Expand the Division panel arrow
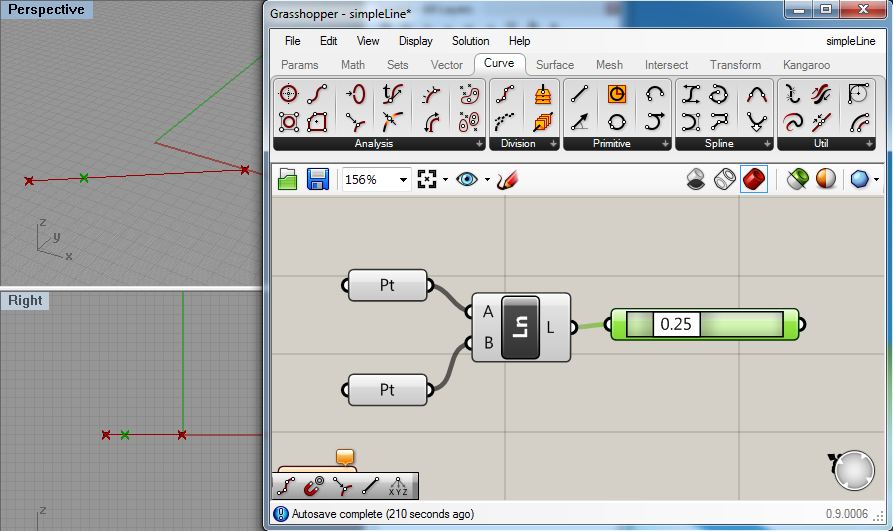This screenshot has height=531, width=893. (553, 144)
